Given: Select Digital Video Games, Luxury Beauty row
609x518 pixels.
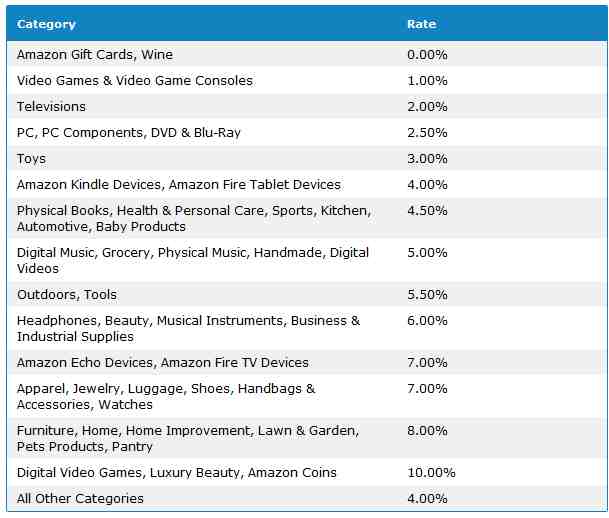Looking at the screenshot, I should [x=307, y=473].
